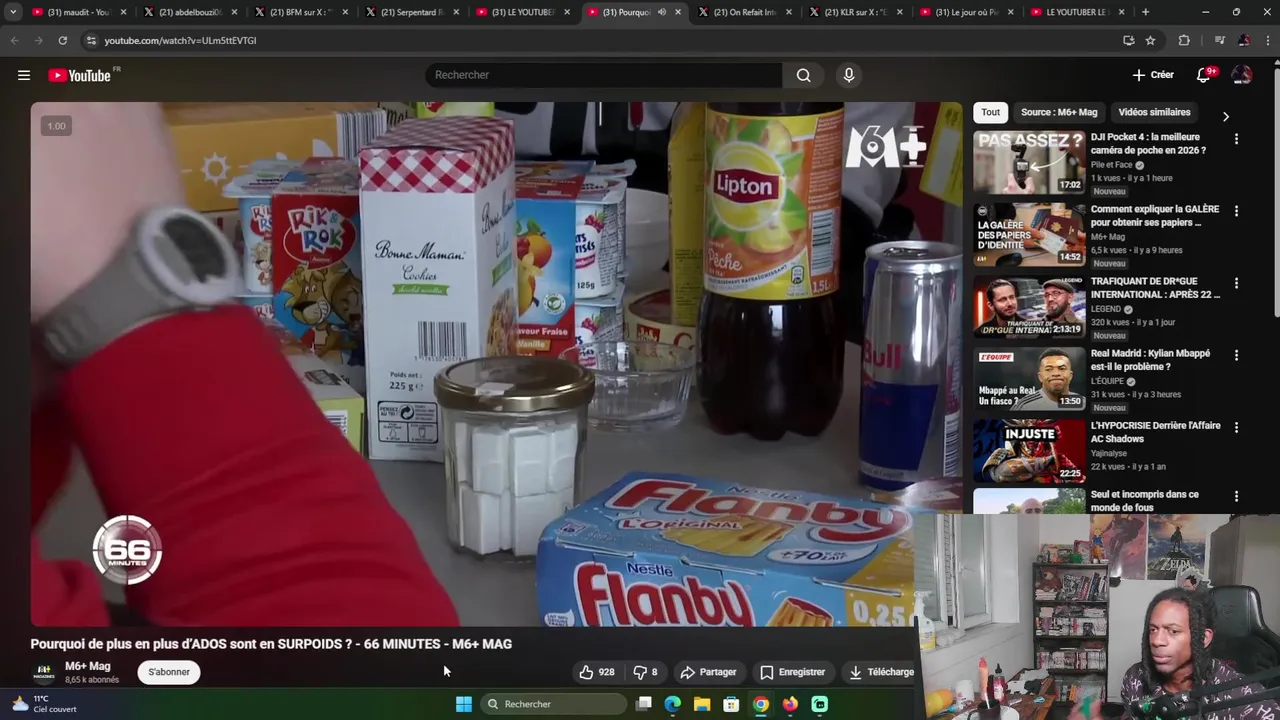Open a new browser tab
The width and height of the screenshot is (1280, 720).
(x=1145, y=12)
